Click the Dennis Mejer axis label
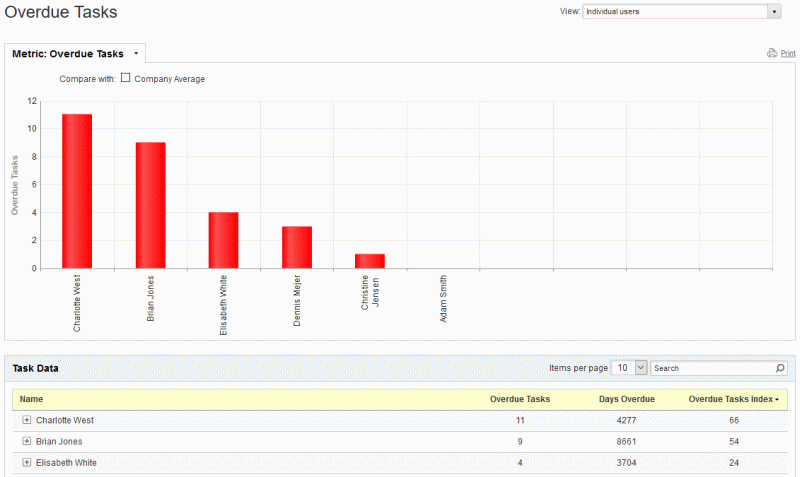 point(297,300)
